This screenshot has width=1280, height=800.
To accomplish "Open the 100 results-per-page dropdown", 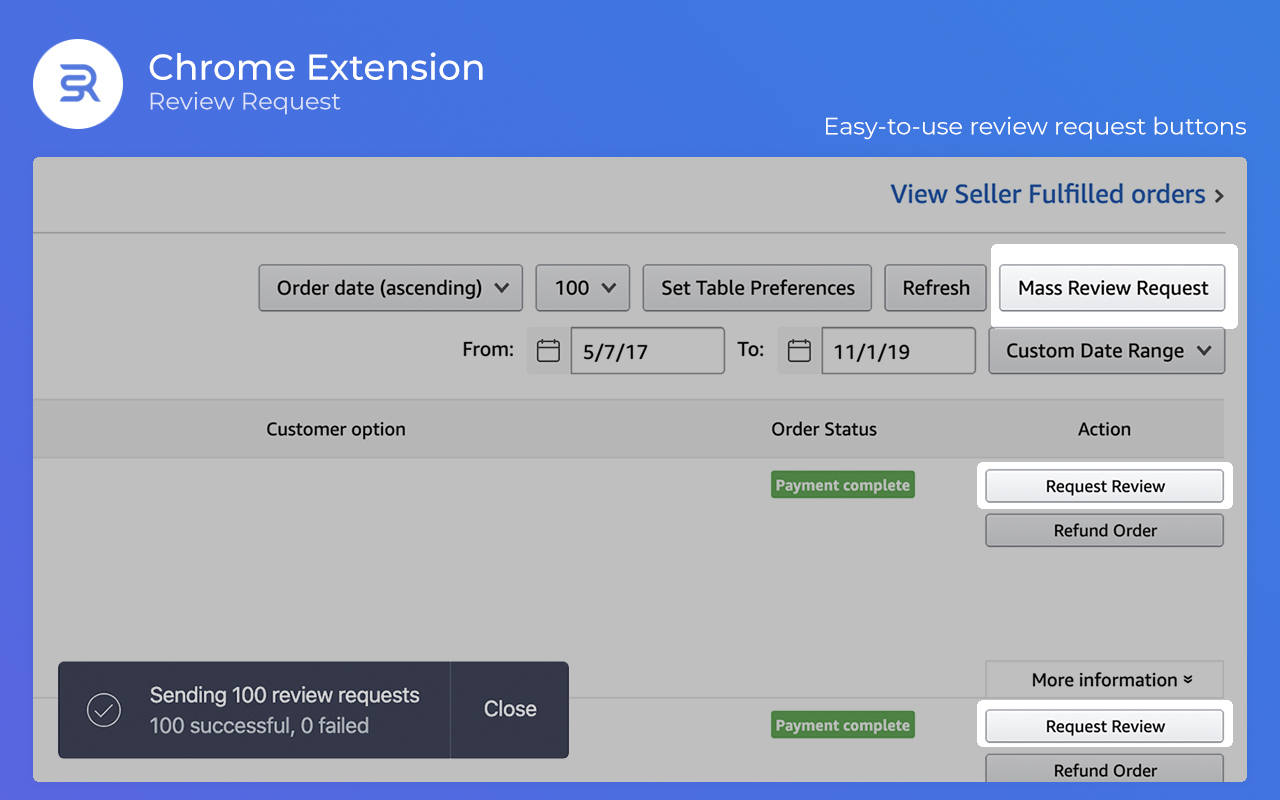I will tap(582, 288).
